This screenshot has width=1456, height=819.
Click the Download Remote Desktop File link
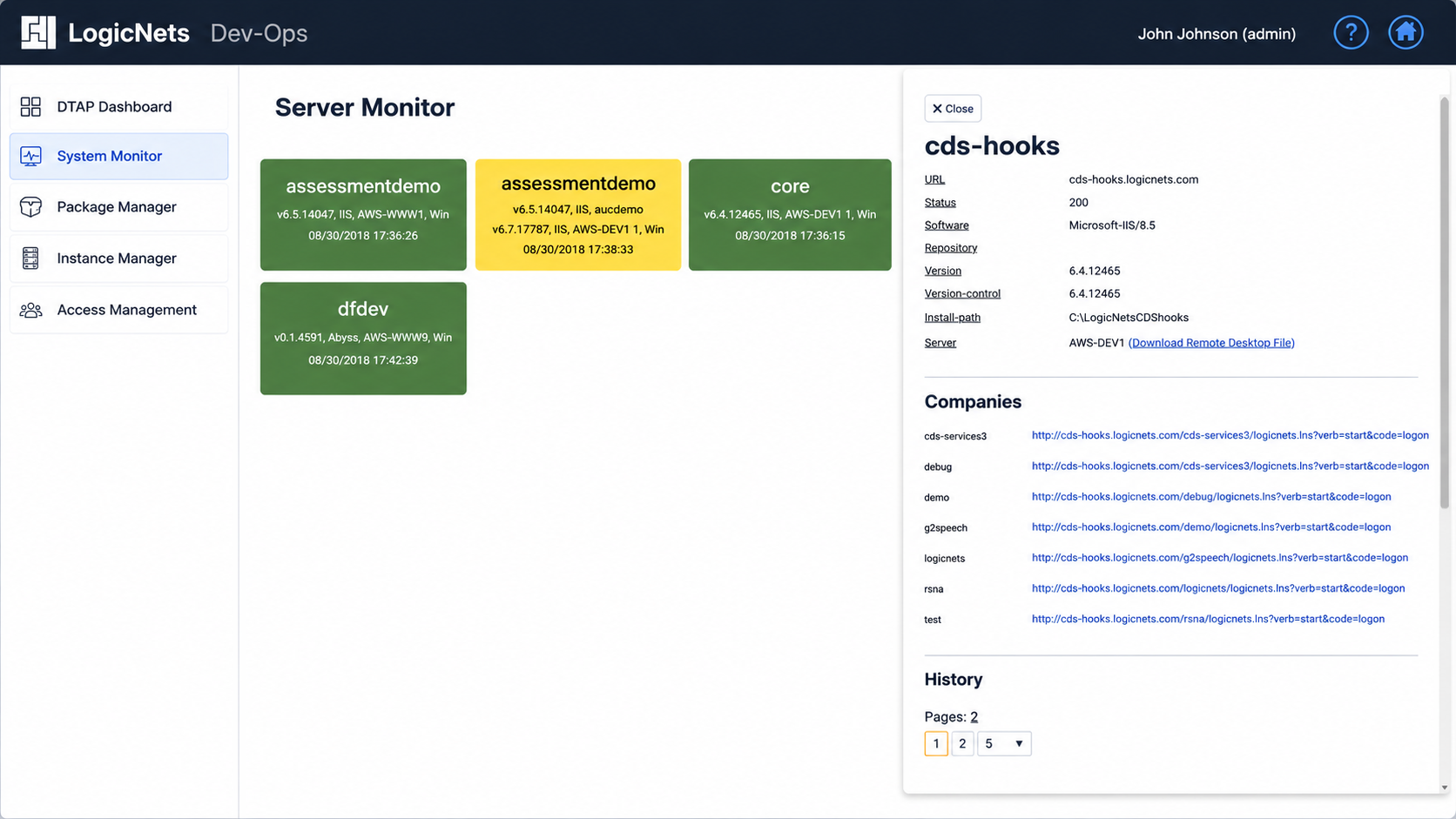(1211, 343)
